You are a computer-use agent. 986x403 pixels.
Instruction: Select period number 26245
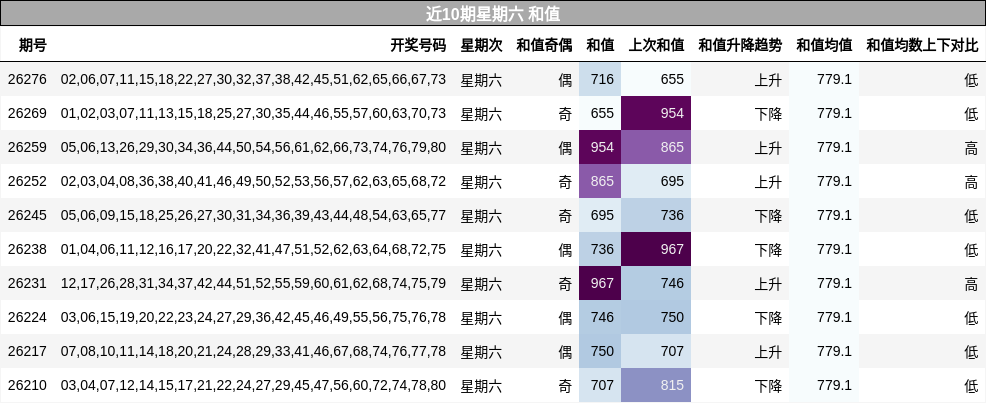(27, 216)
